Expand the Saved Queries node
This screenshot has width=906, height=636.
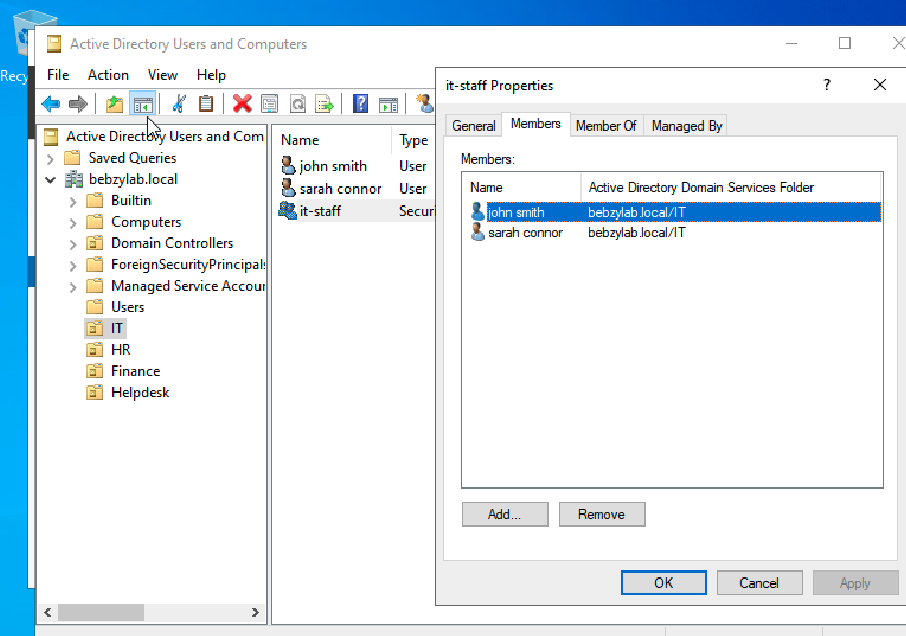pyautogui.click(x=50, y=158)
